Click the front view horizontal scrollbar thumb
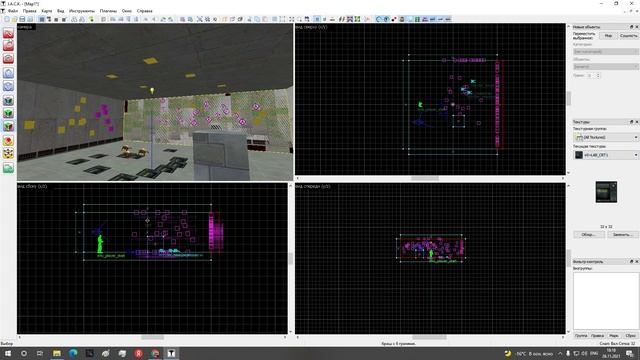640x360 pixels. [x=429, y=337]
